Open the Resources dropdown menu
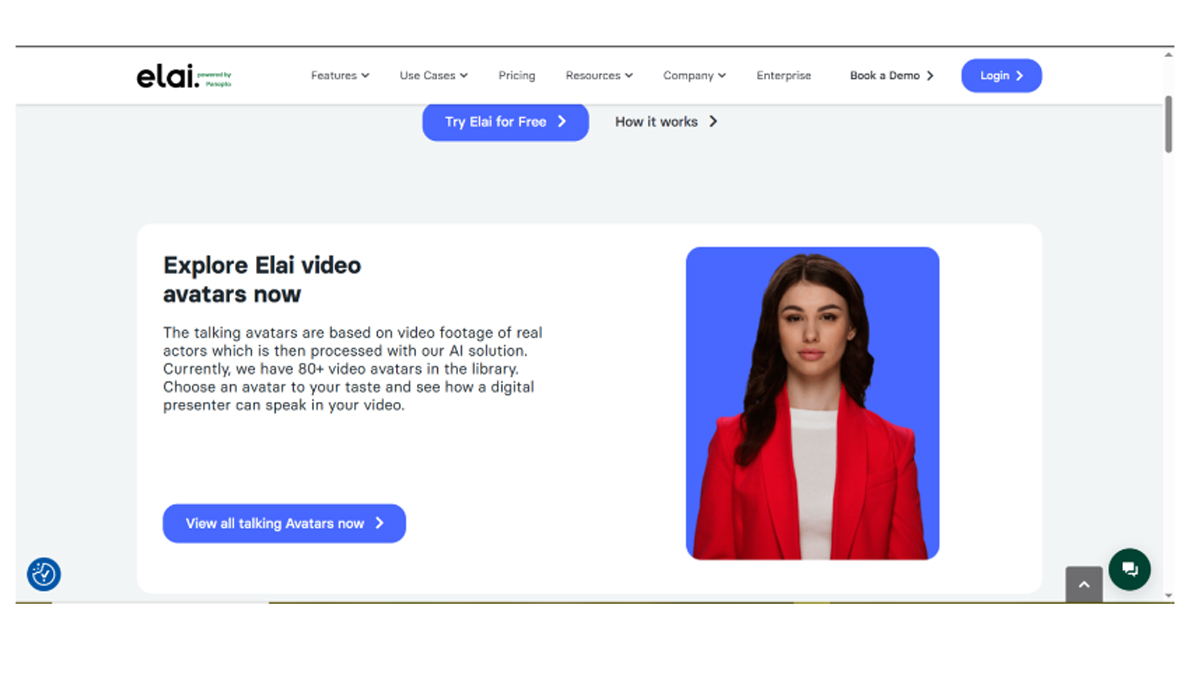This screenshot has height=675, width=1200. coord(599,76)
